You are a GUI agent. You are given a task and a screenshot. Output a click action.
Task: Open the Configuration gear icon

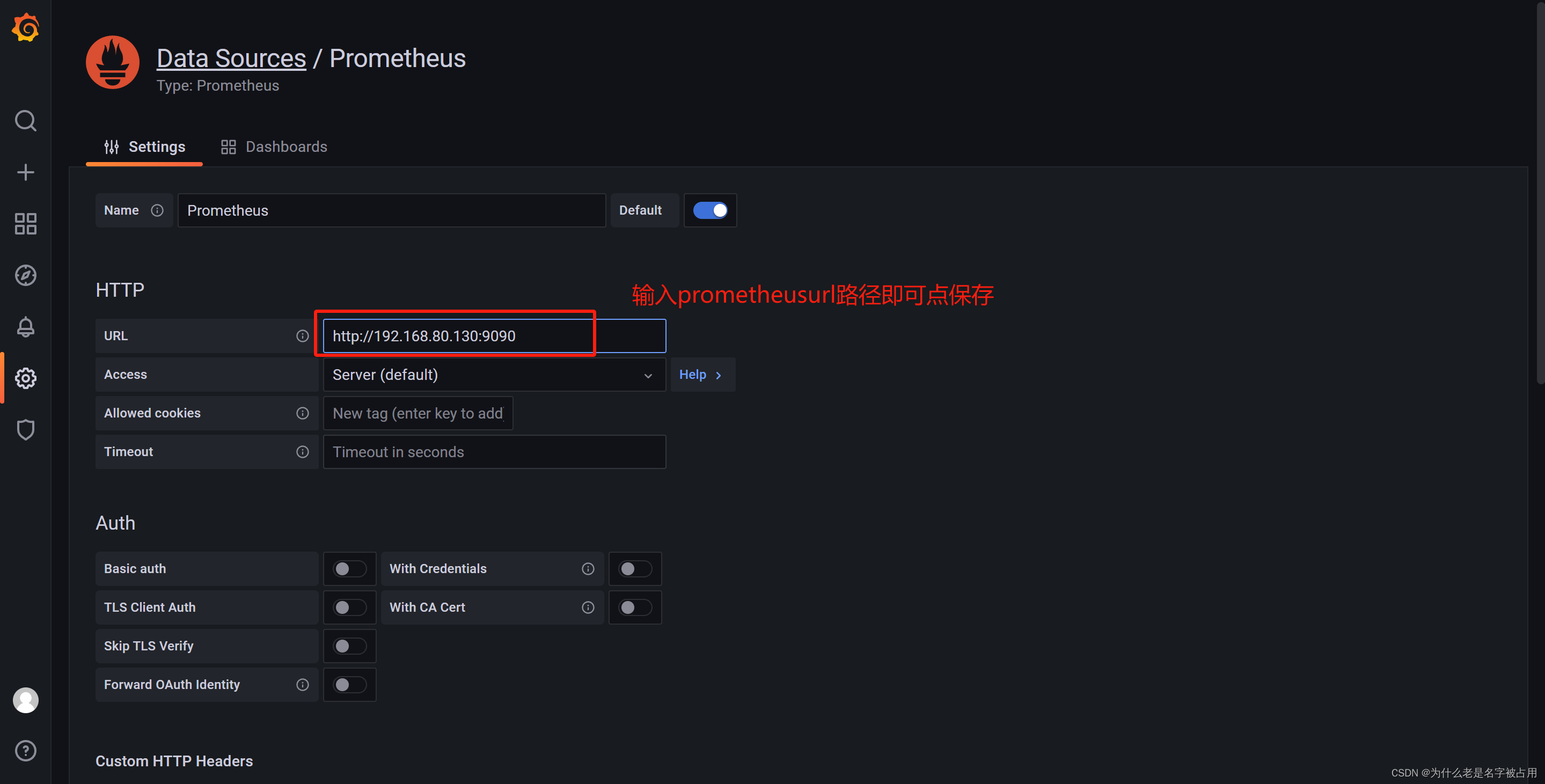click(25, 378)
